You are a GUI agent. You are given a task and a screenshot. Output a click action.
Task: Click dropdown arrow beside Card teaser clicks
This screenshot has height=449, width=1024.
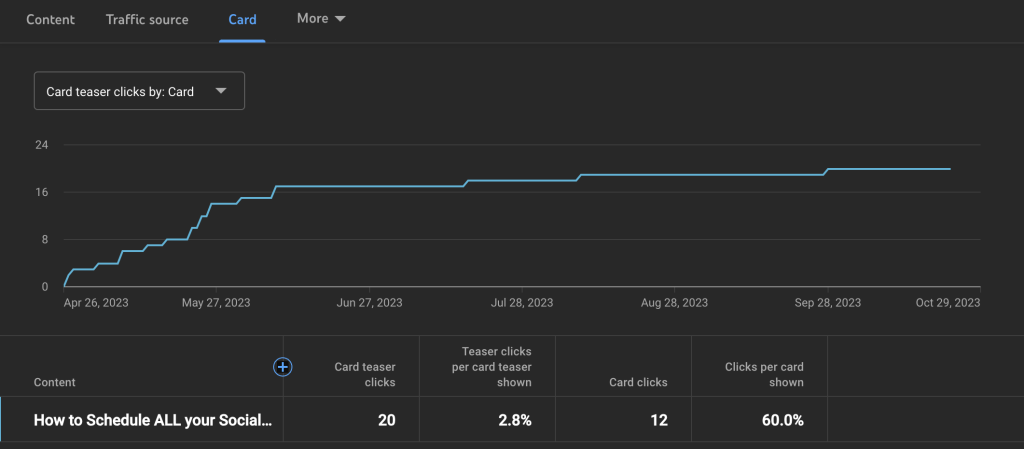pos(221,91)
